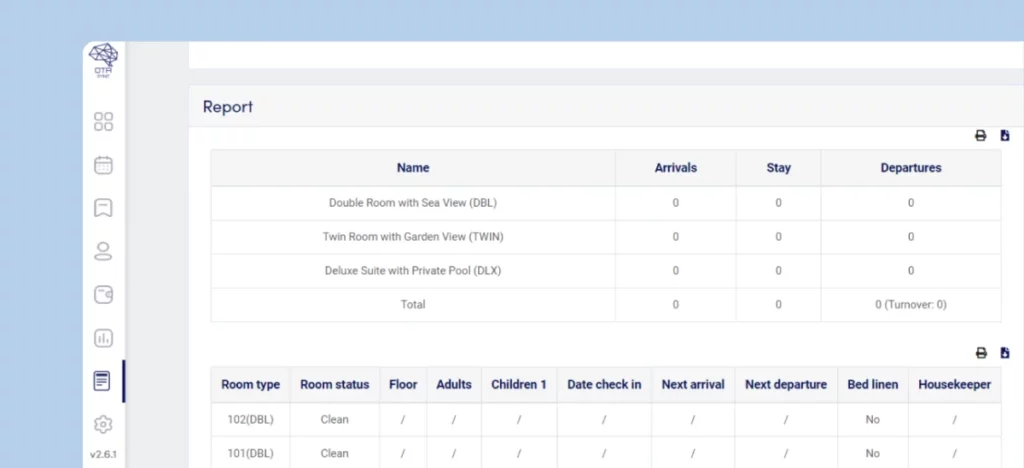Open the dashboard grid icon in sidebar

[103, 122]
